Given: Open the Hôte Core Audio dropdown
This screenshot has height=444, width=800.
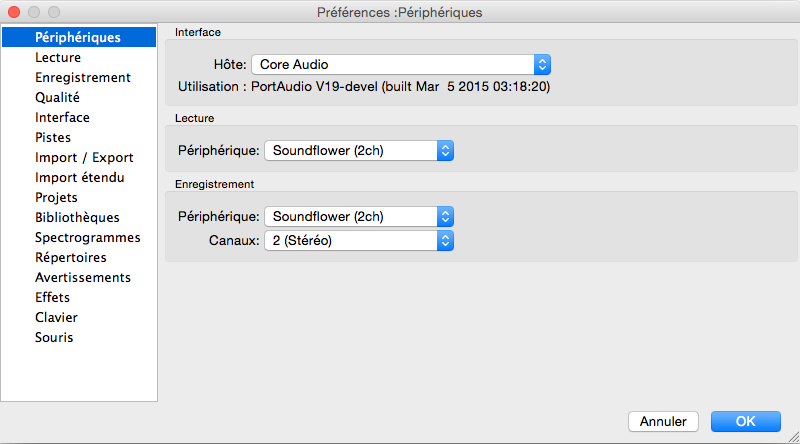Looking at the screenshot, I should (x=401, y=65).
